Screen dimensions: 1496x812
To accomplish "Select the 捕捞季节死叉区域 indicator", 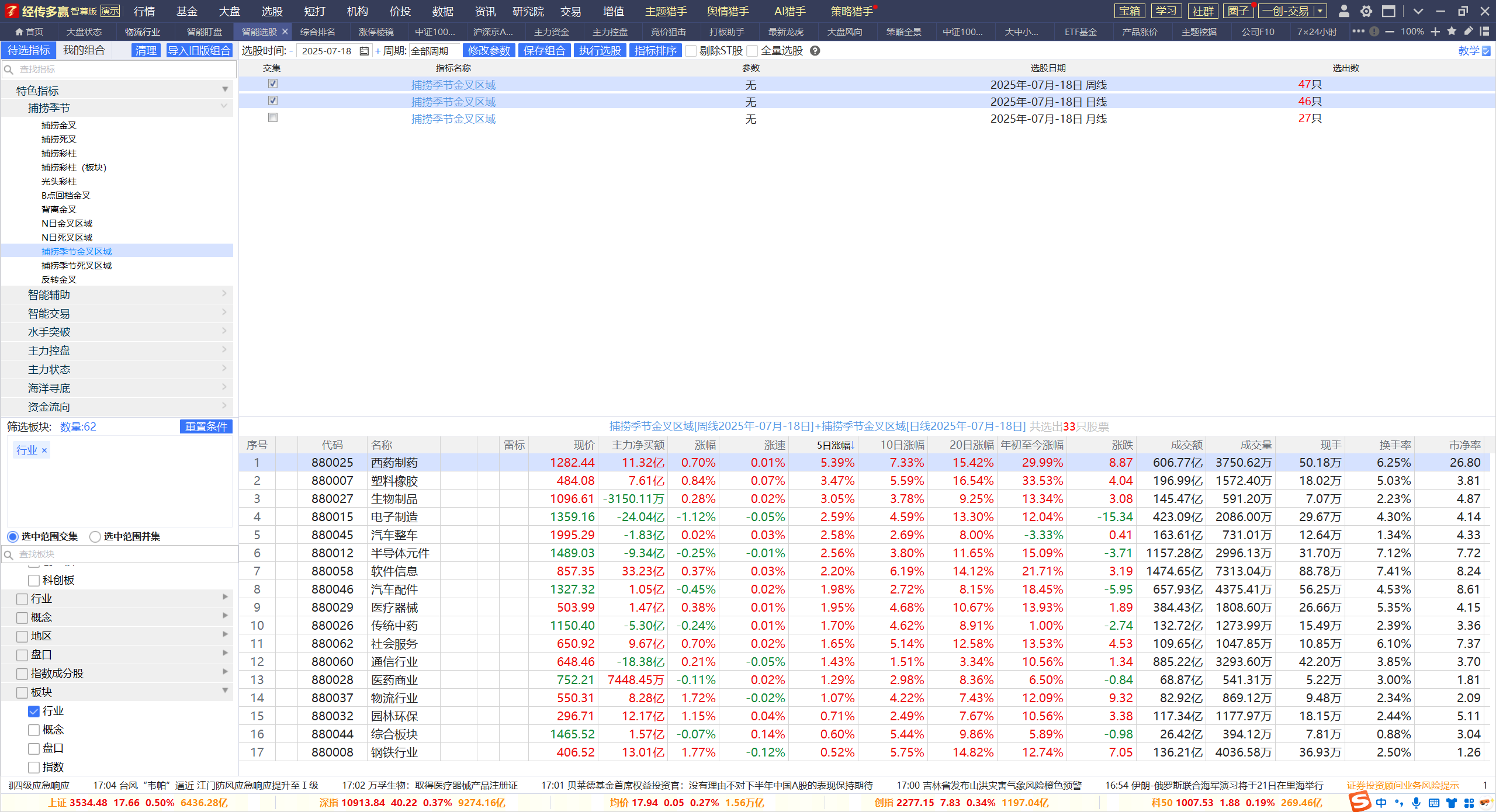I will [77, 265].
